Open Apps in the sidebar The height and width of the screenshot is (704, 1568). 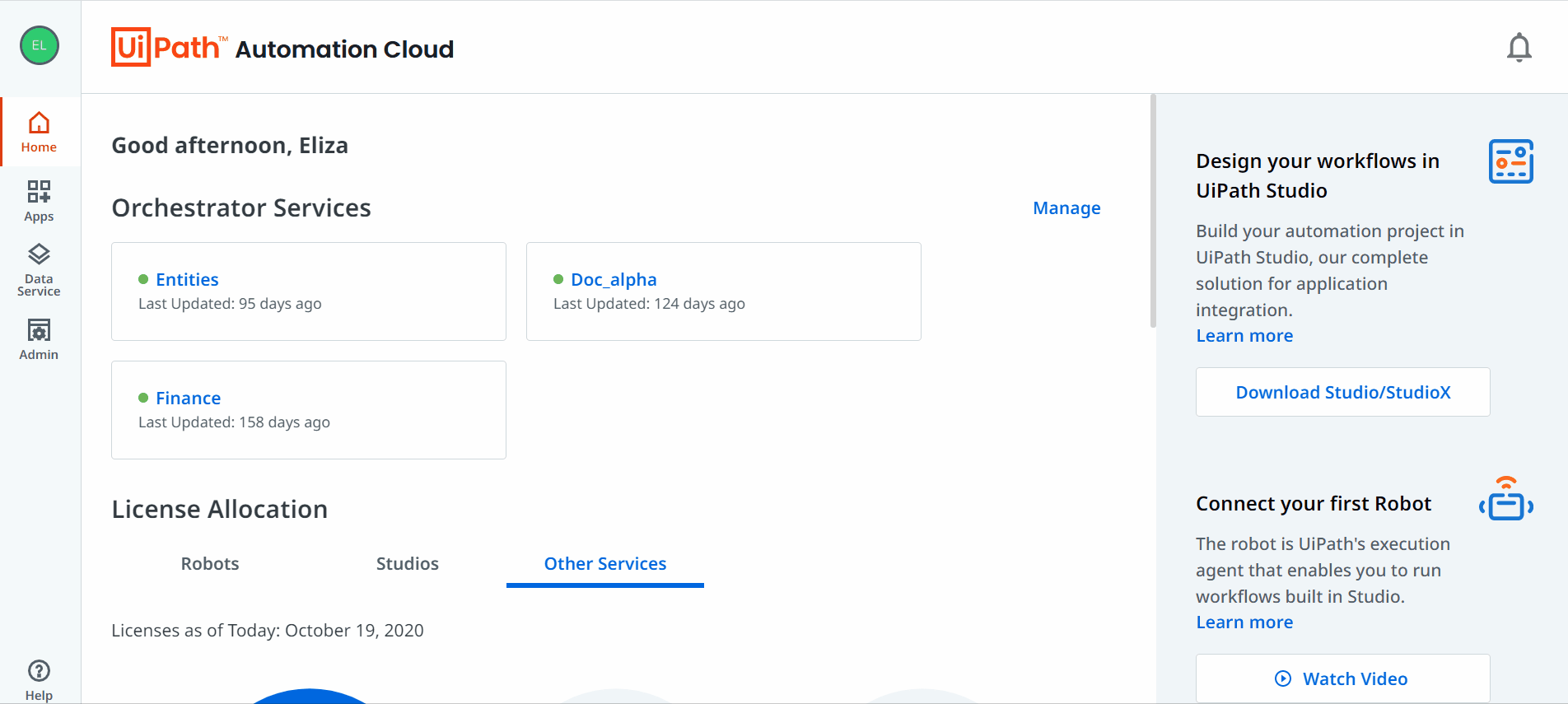tap(39, 201)
